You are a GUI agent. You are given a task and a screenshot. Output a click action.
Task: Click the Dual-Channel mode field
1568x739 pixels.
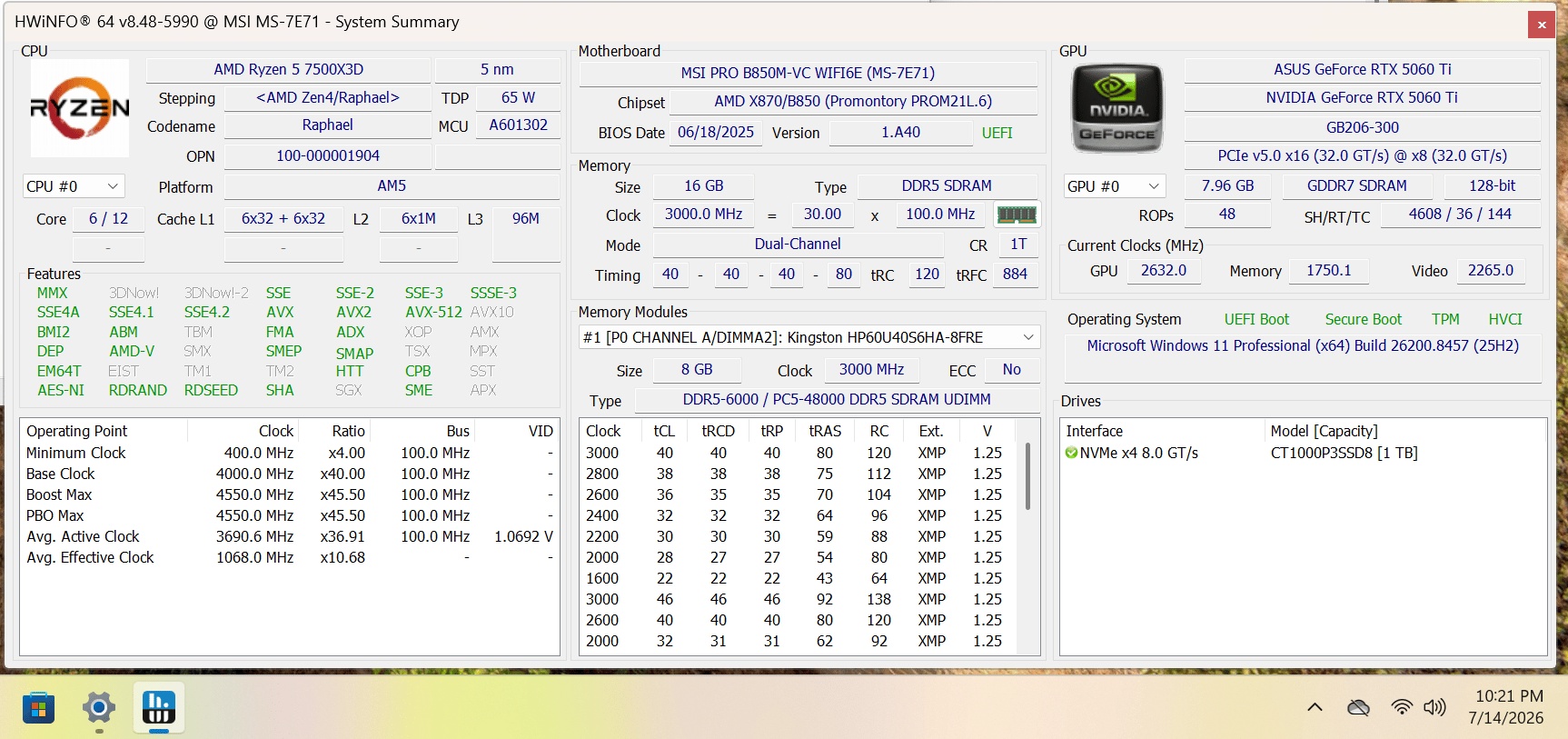(x=798, y=244)
